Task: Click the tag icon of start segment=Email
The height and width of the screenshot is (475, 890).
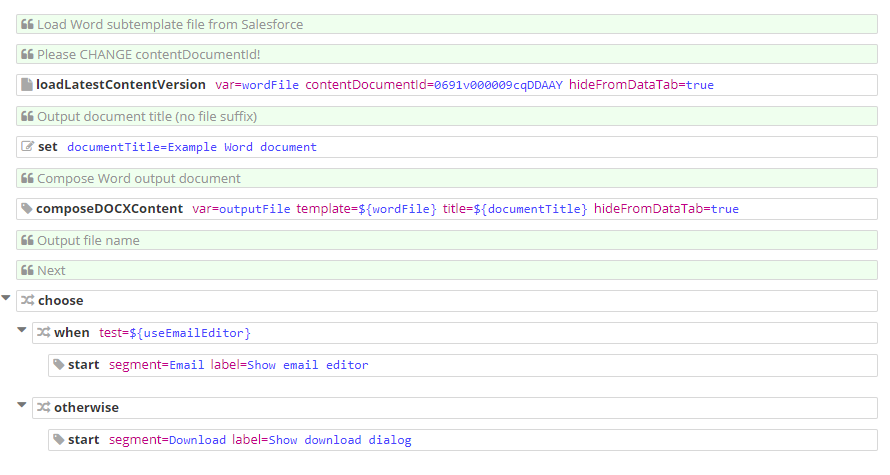Action: (x=59, y=365)
